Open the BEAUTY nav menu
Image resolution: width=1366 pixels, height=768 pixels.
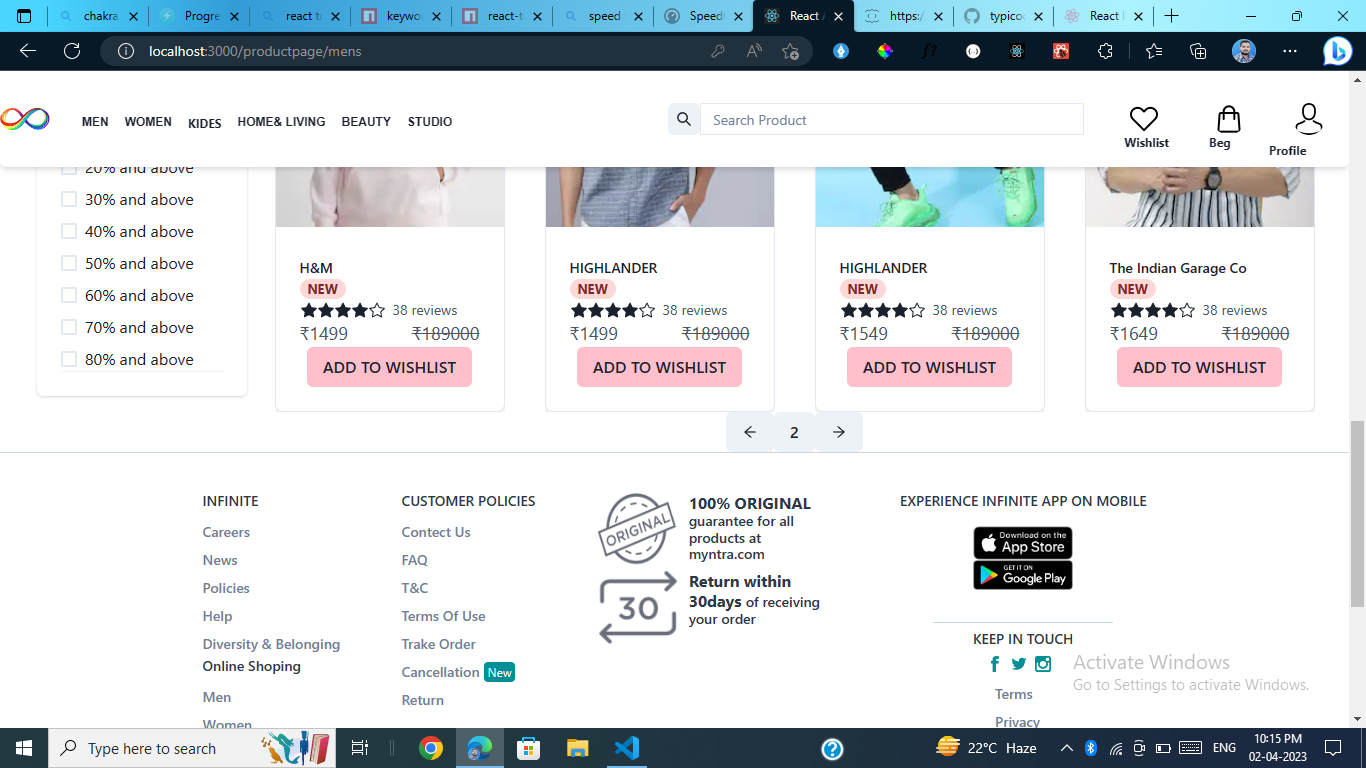pos(366,122)
